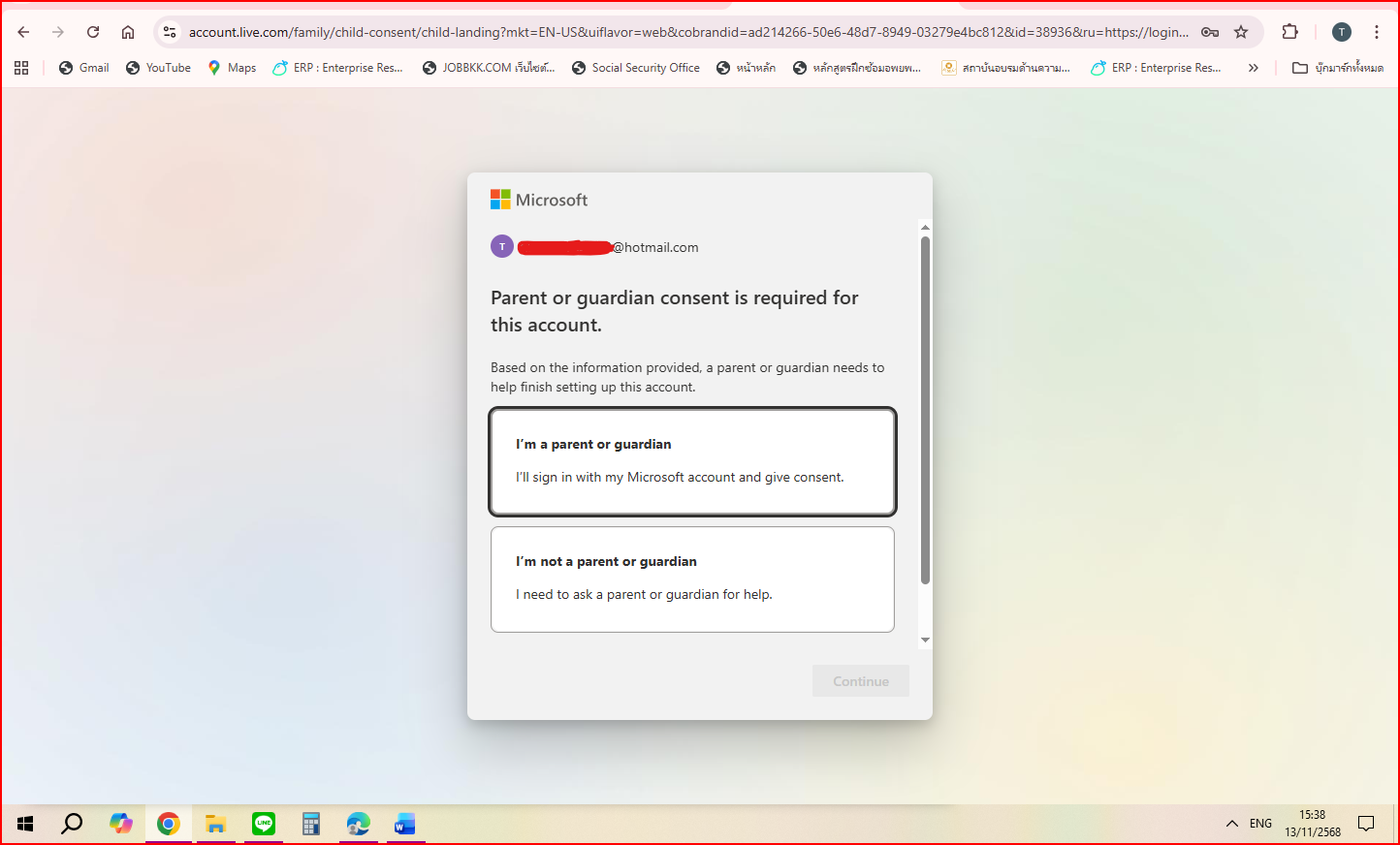Open the Chrome profile avatar
Screen dimensions: 1400x845
click(x=1342, y=32)
